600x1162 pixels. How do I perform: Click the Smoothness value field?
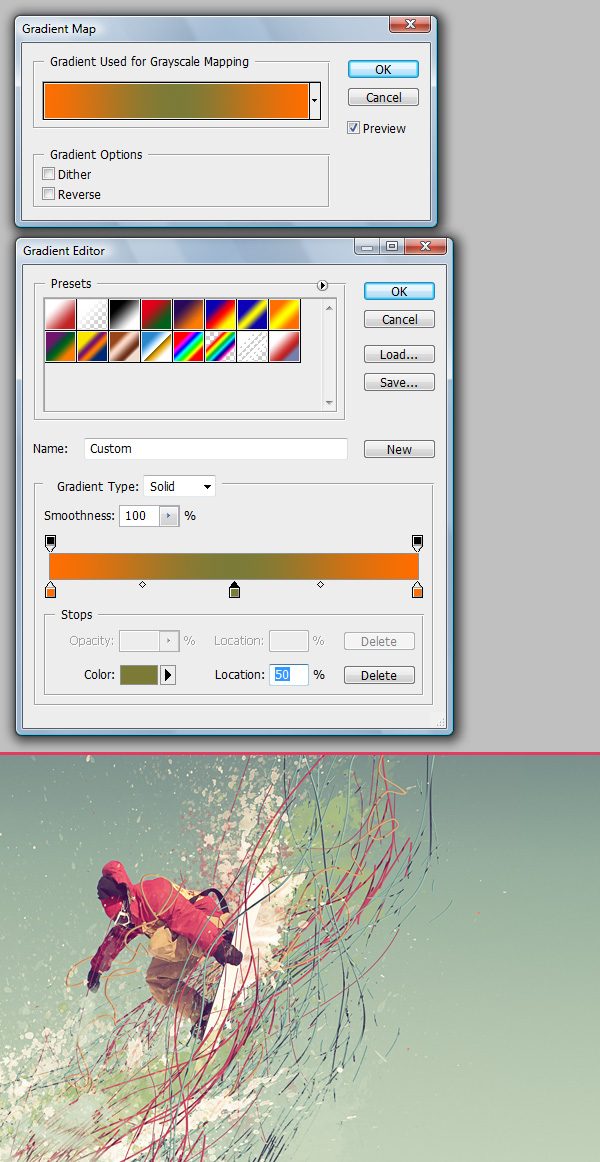click(x=139, y=516)
